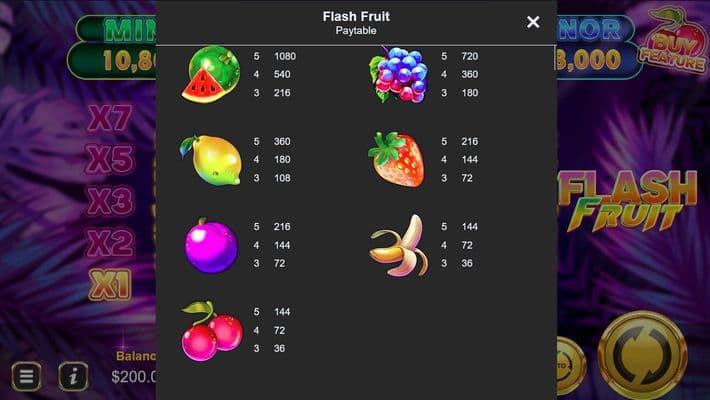Click the watermelon 1080 payout value
Image resolution: width=710 pixels, height=400 pixels.
285,56
